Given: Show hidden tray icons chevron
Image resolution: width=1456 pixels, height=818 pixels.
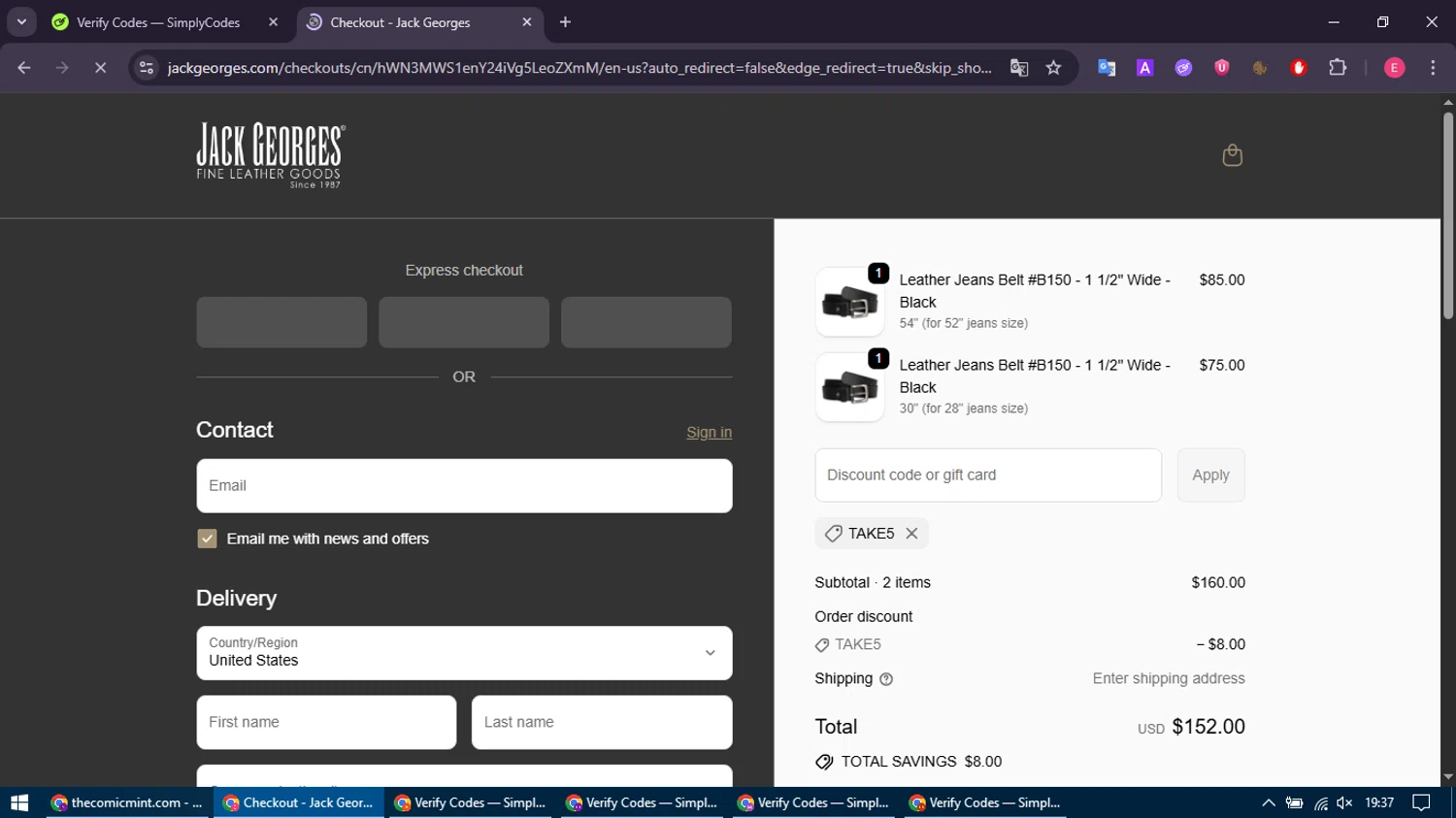Looking at the screenshot, I should pos(1268,802).
